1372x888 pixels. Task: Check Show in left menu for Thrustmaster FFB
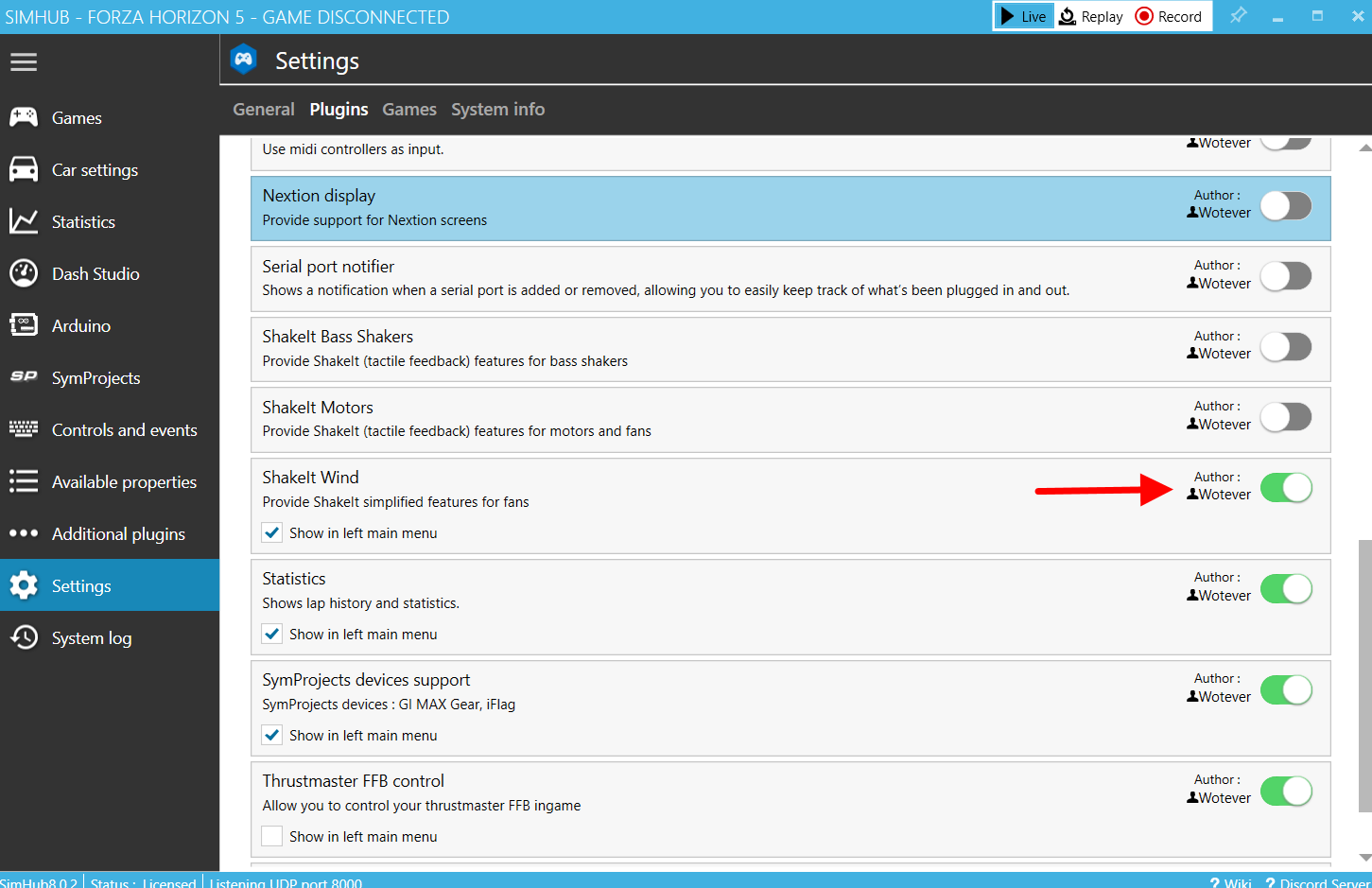272,836
